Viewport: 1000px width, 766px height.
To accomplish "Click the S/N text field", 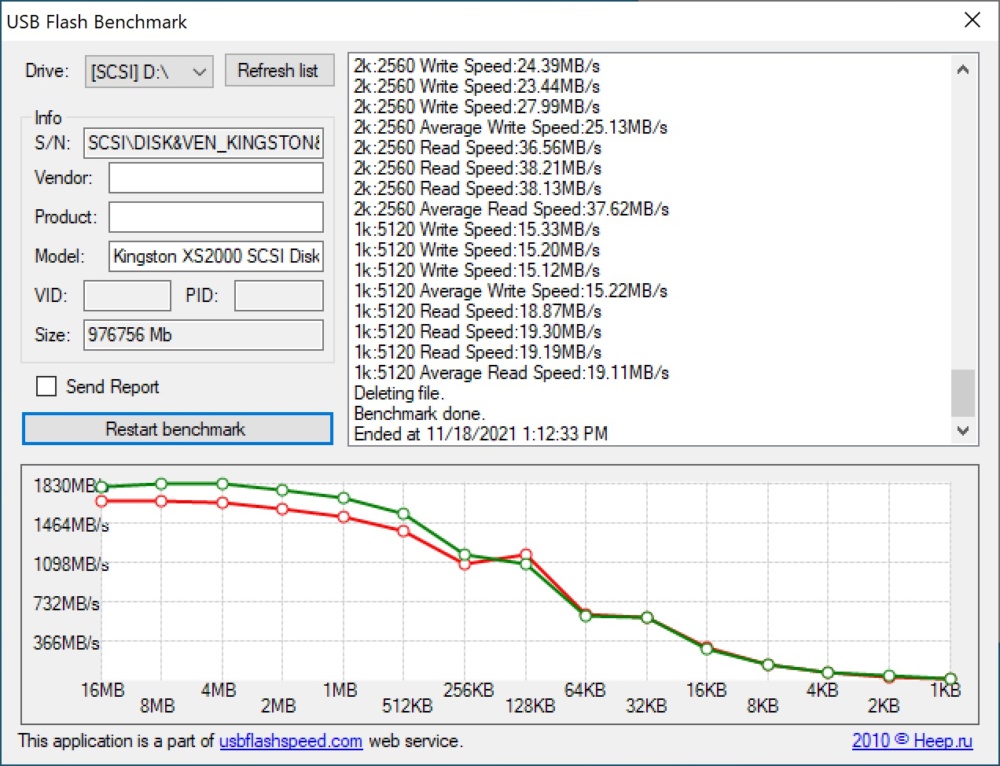I will pos(203,143).
